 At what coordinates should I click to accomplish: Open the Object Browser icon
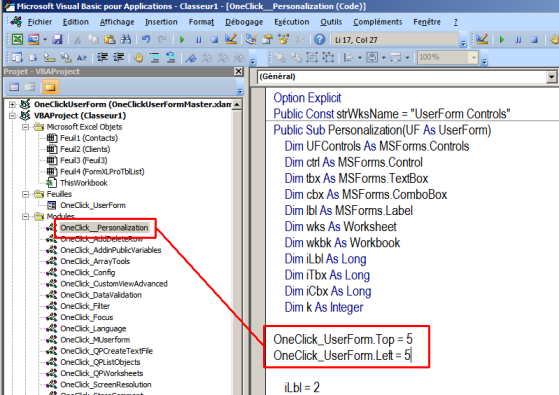tap(283, 39)
